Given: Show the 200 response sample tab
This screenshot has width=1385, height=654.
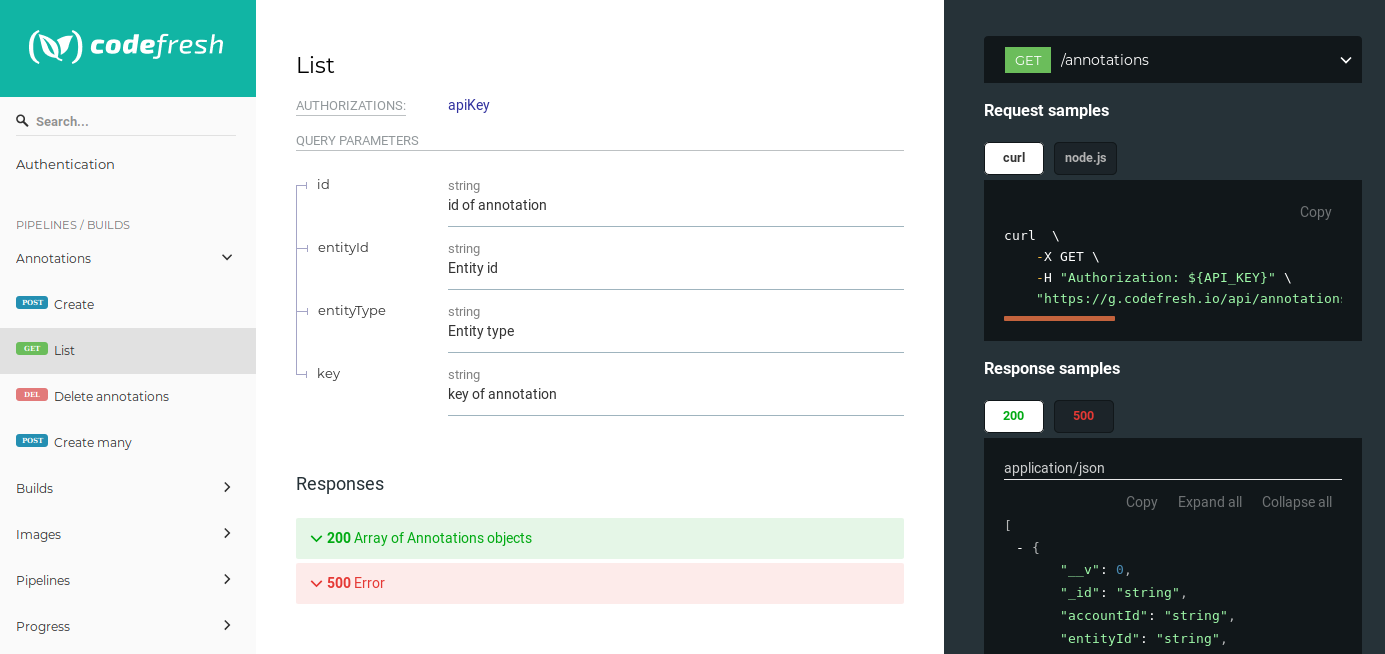Looking at the screenshot, I should [1013, 416].
